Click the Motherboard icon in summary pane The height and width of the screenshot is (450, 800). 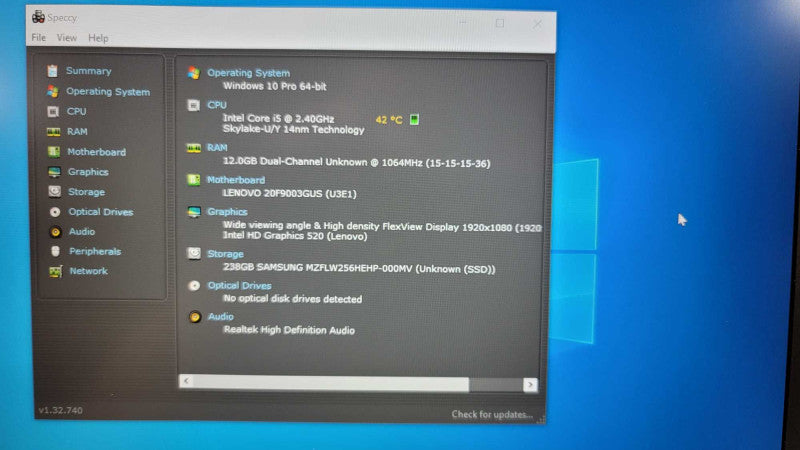[194, 180]
